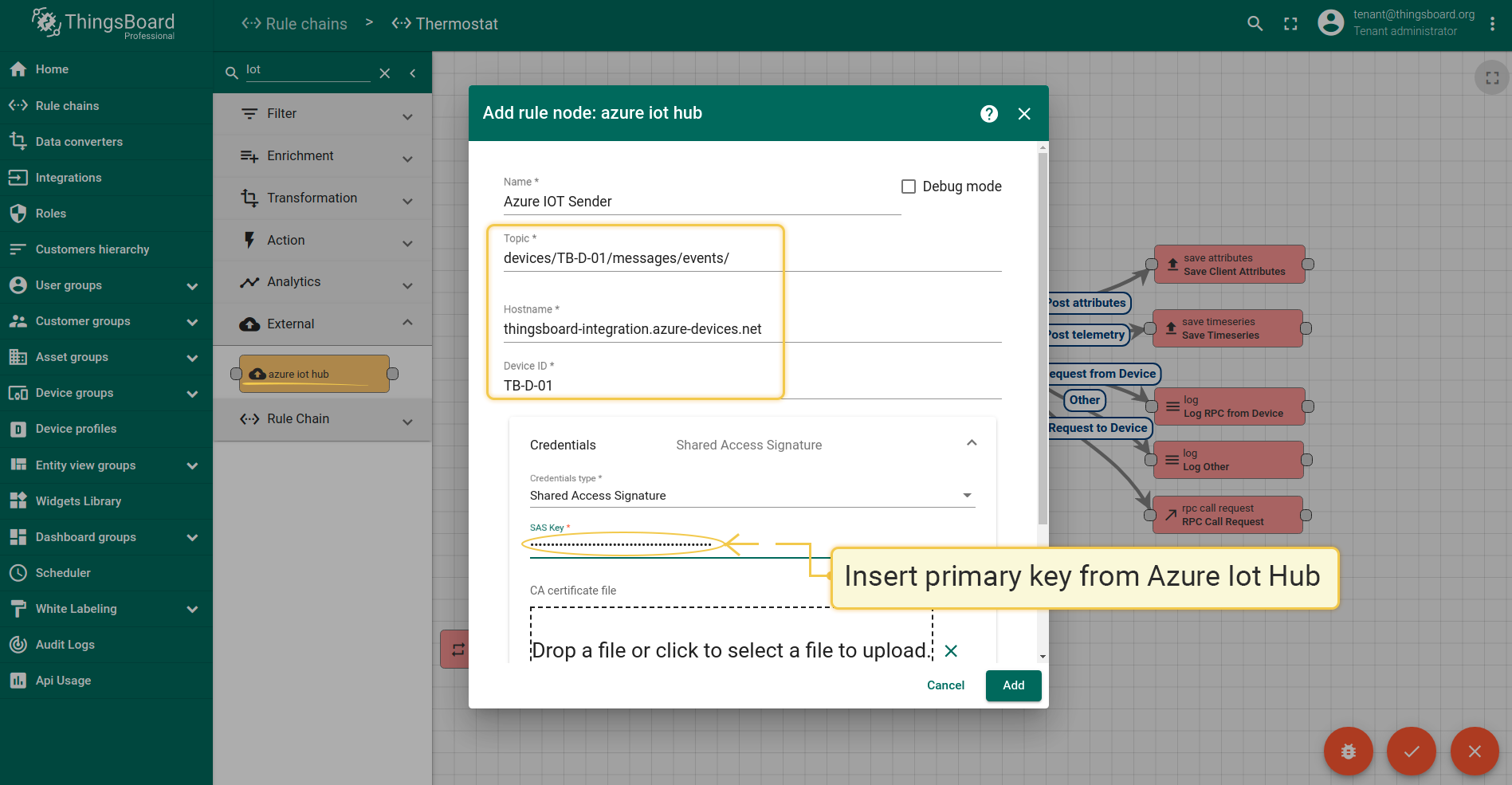Click the Add button
1512x785 pixels.
click(x=1014, y=685)
